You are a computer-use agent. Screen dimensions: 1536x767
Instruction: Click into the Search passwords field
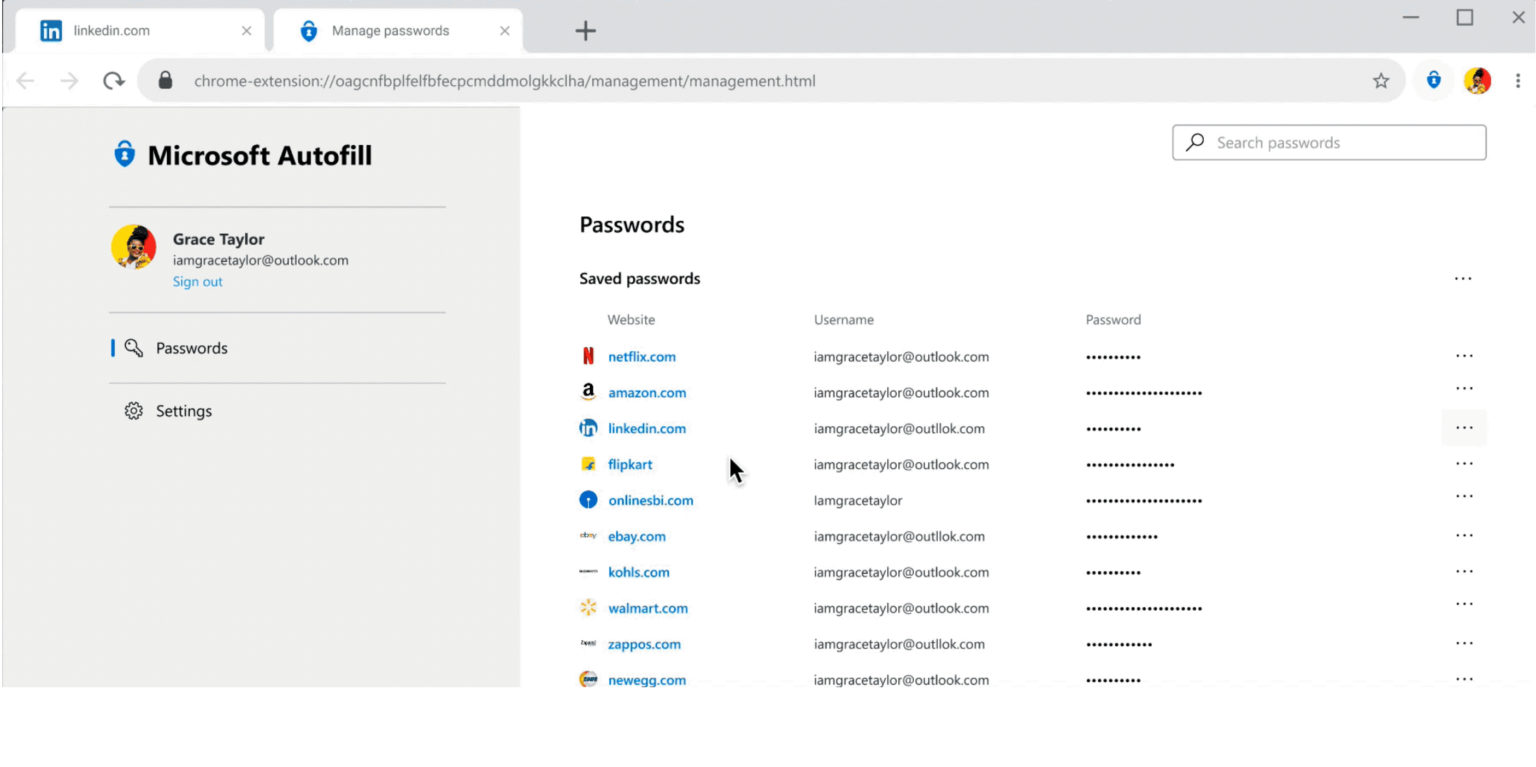pos(1340,143)
